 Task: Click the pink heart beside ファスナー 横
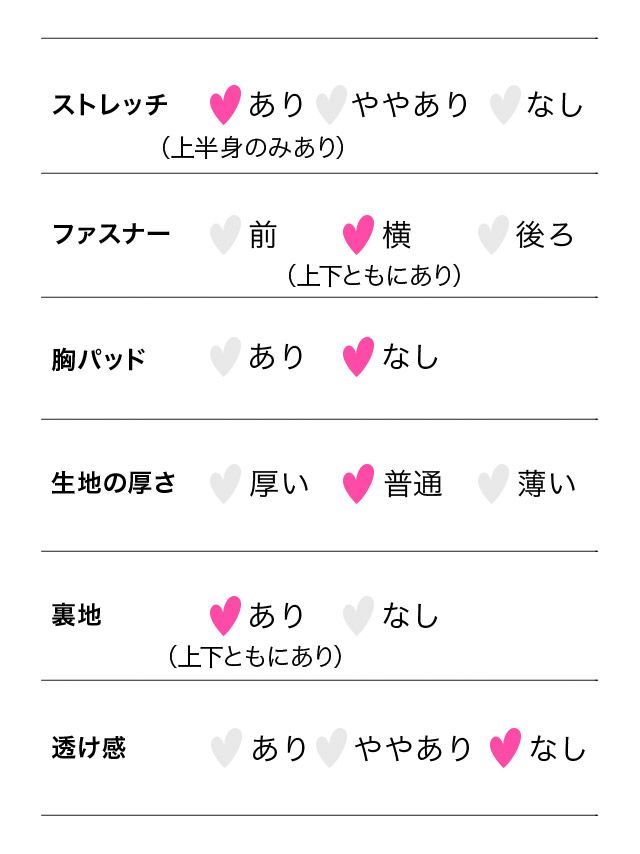pyautogui.click(x=358, y=235)
